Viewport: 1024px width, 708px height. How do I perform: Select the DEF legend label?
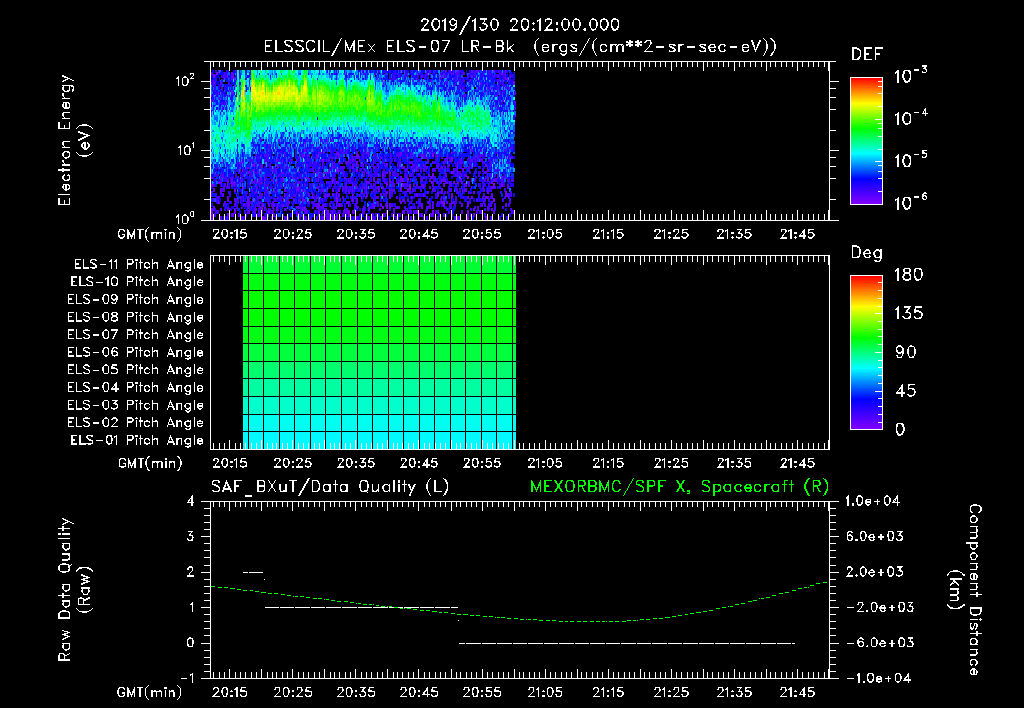tap(867, 54)
